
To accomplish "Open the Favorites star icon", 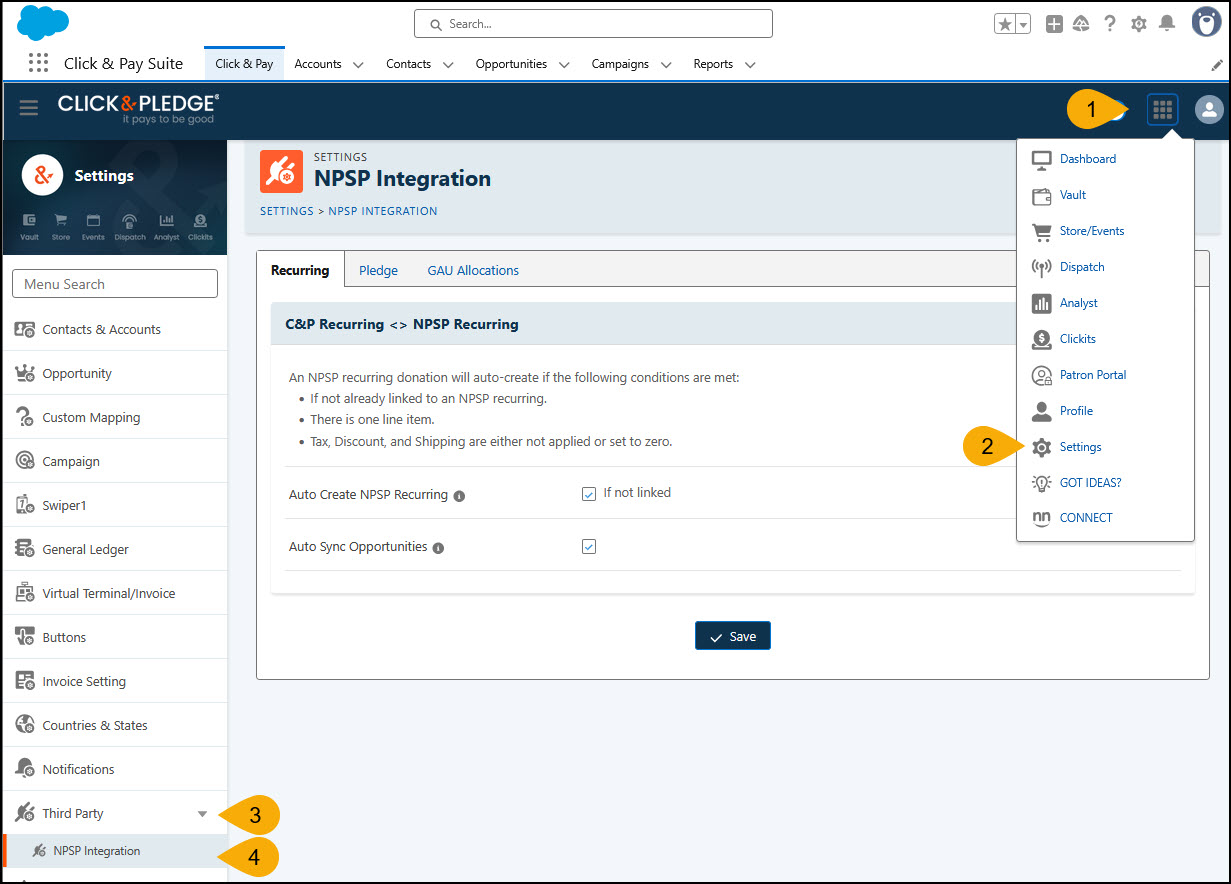I will tap(1005, 24).
